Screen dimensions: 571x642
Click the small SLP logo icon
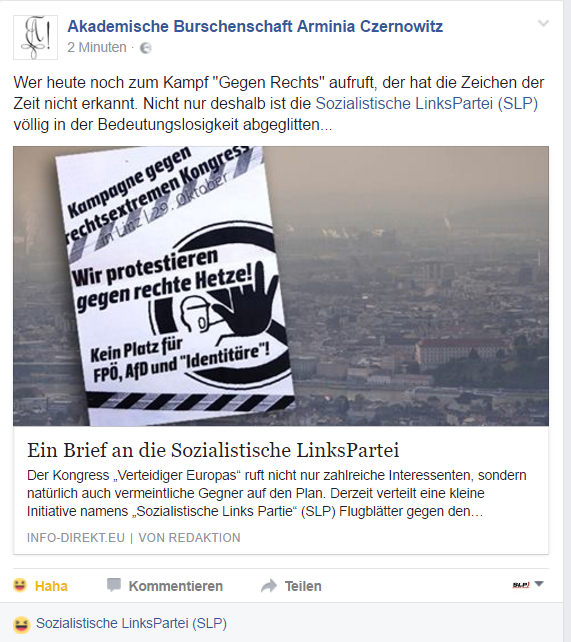pyautogui.click(x=521, y=585)
